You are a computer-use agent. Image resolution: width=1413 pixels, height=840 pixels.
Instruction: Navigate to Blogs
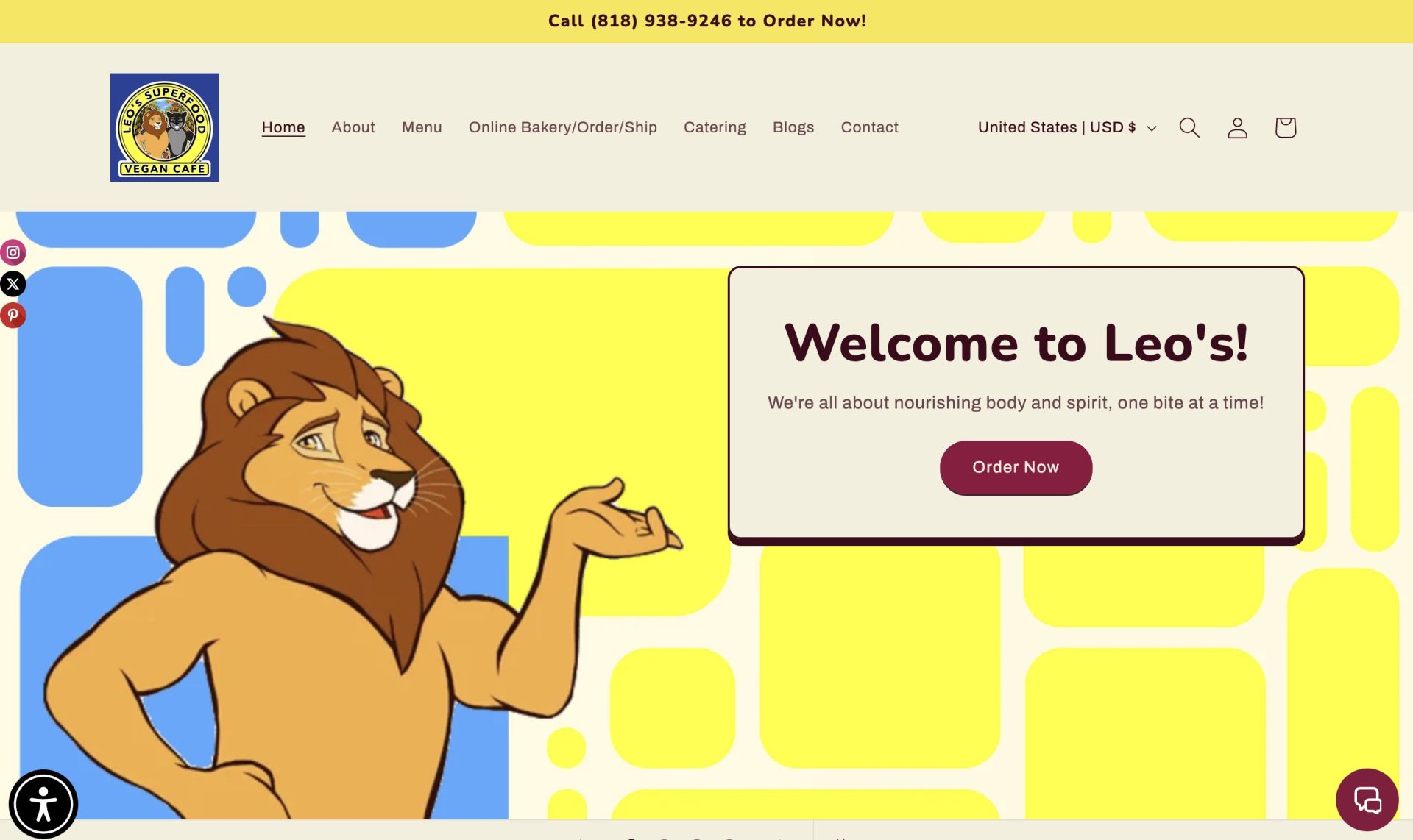pyautogui.click(x=793, y=127)
